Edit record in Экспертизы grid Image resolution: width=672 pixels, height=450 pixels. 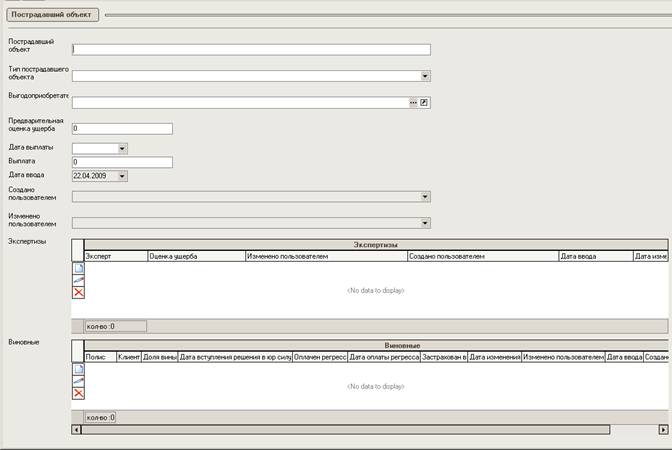[x=78, y=280]
